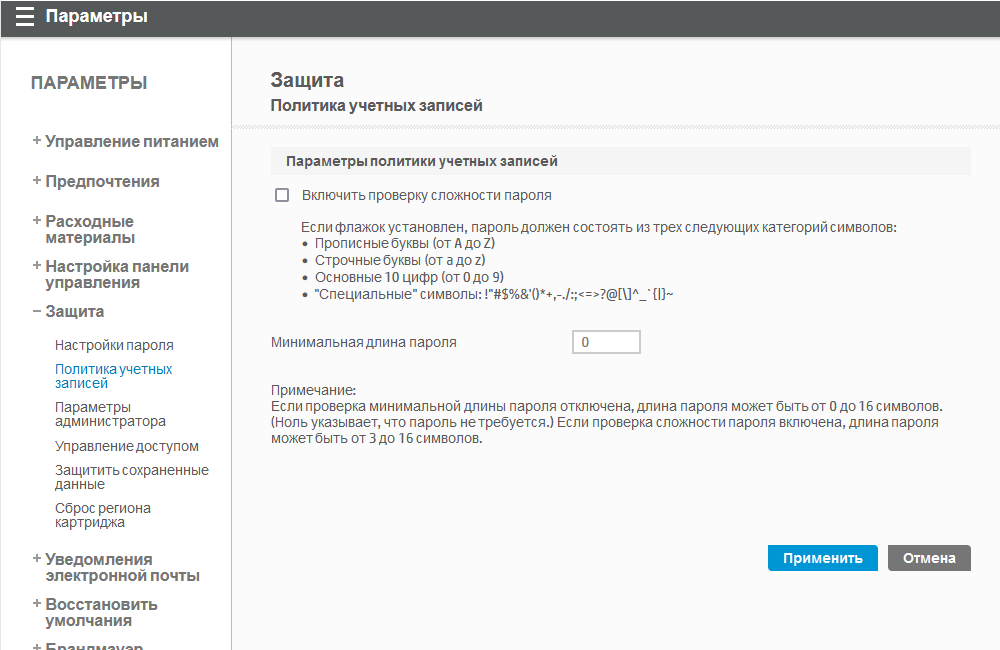Click the Параметры title in header

[x=96, y=17]
